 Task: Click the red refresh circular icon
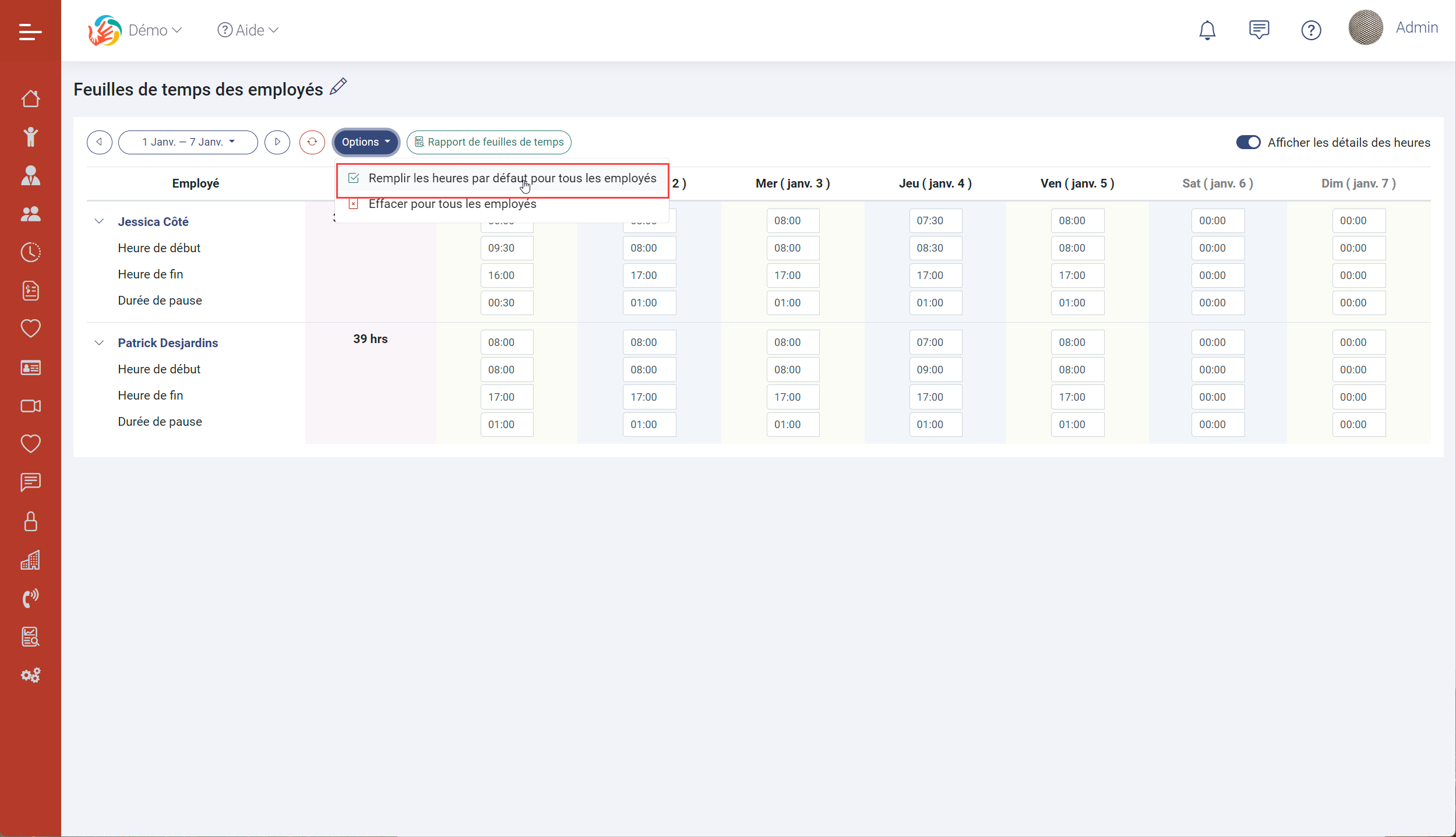click(x=312, y=142)
